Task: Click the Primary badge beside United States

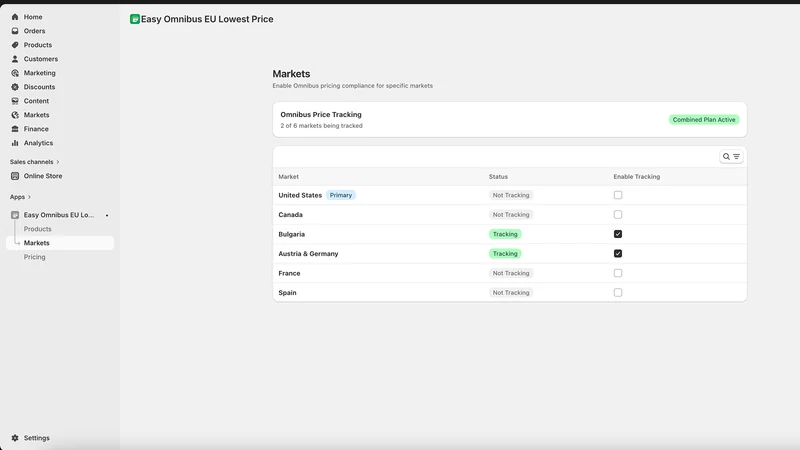Action: (340, 195)
